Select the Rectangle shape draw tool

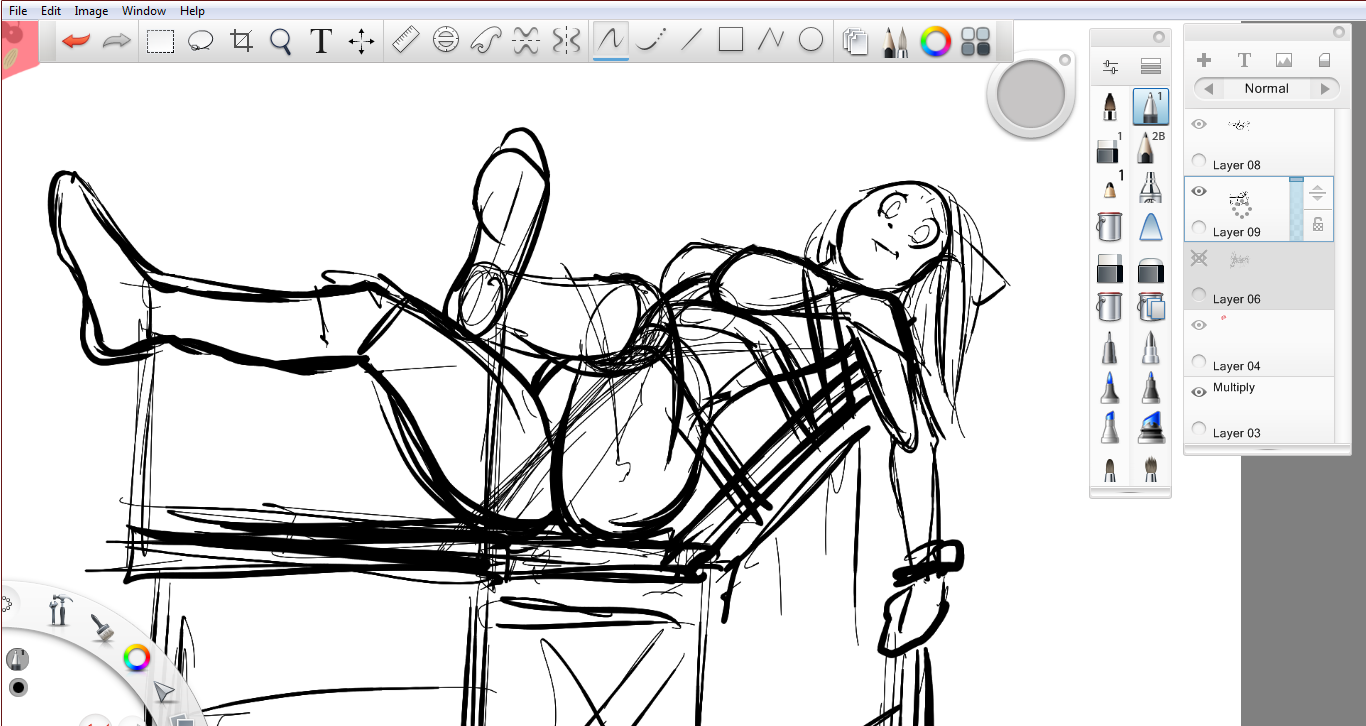(x=731, y=40)
